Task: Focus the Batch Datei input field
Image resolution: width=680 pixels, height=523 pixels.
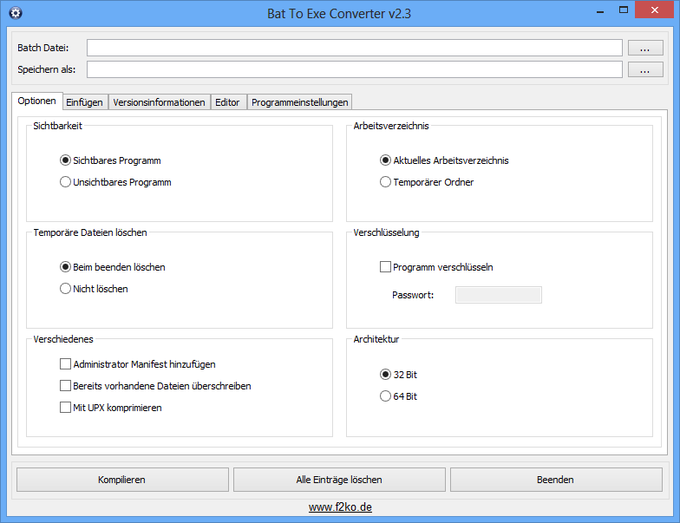Action: click(x=354, y=48)
